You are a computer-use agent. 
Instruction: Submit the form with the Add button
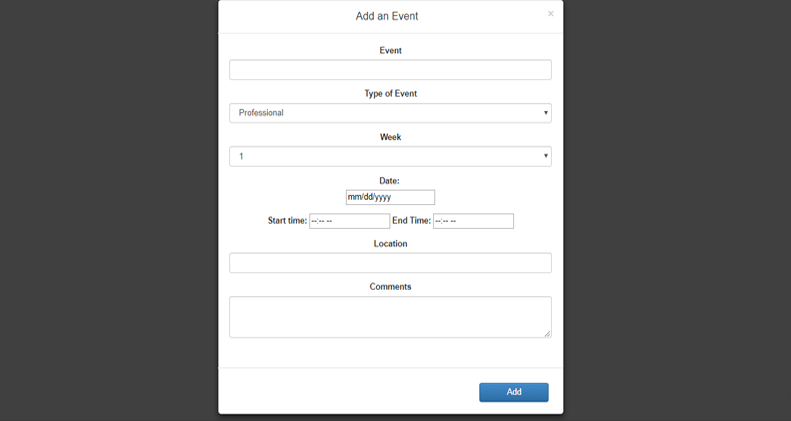click(x=514, y=392)
